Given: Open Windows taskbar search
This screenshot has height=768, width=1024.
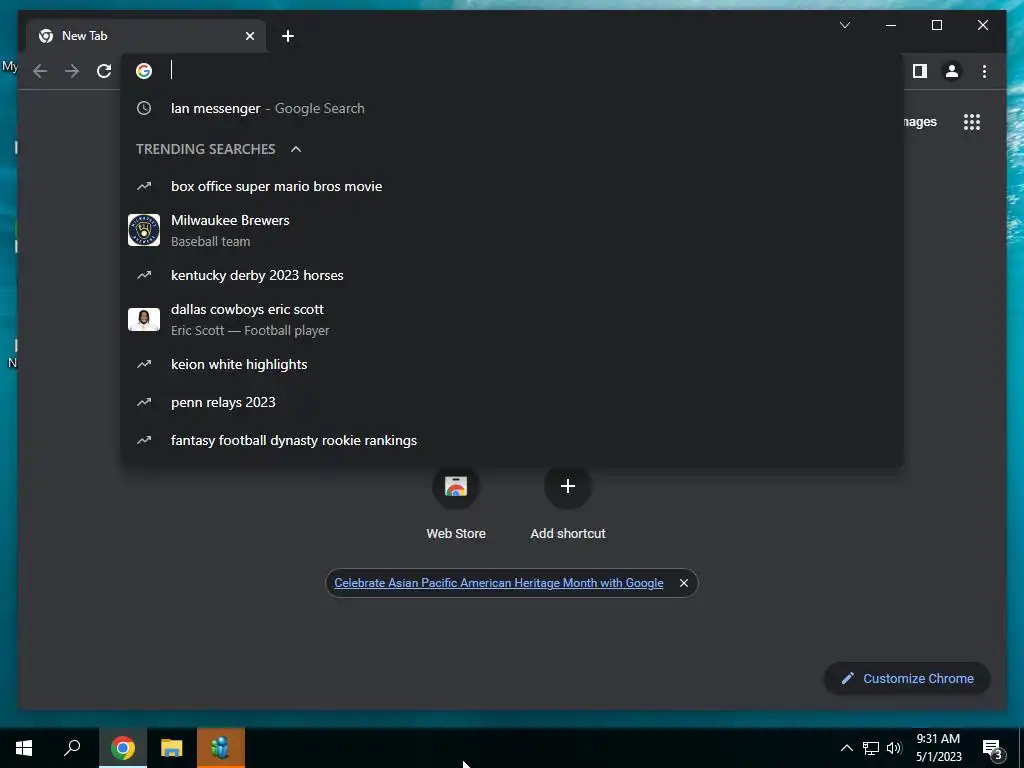Looking at the screenshot, I should pyautogui.click(x=72, y=748).
